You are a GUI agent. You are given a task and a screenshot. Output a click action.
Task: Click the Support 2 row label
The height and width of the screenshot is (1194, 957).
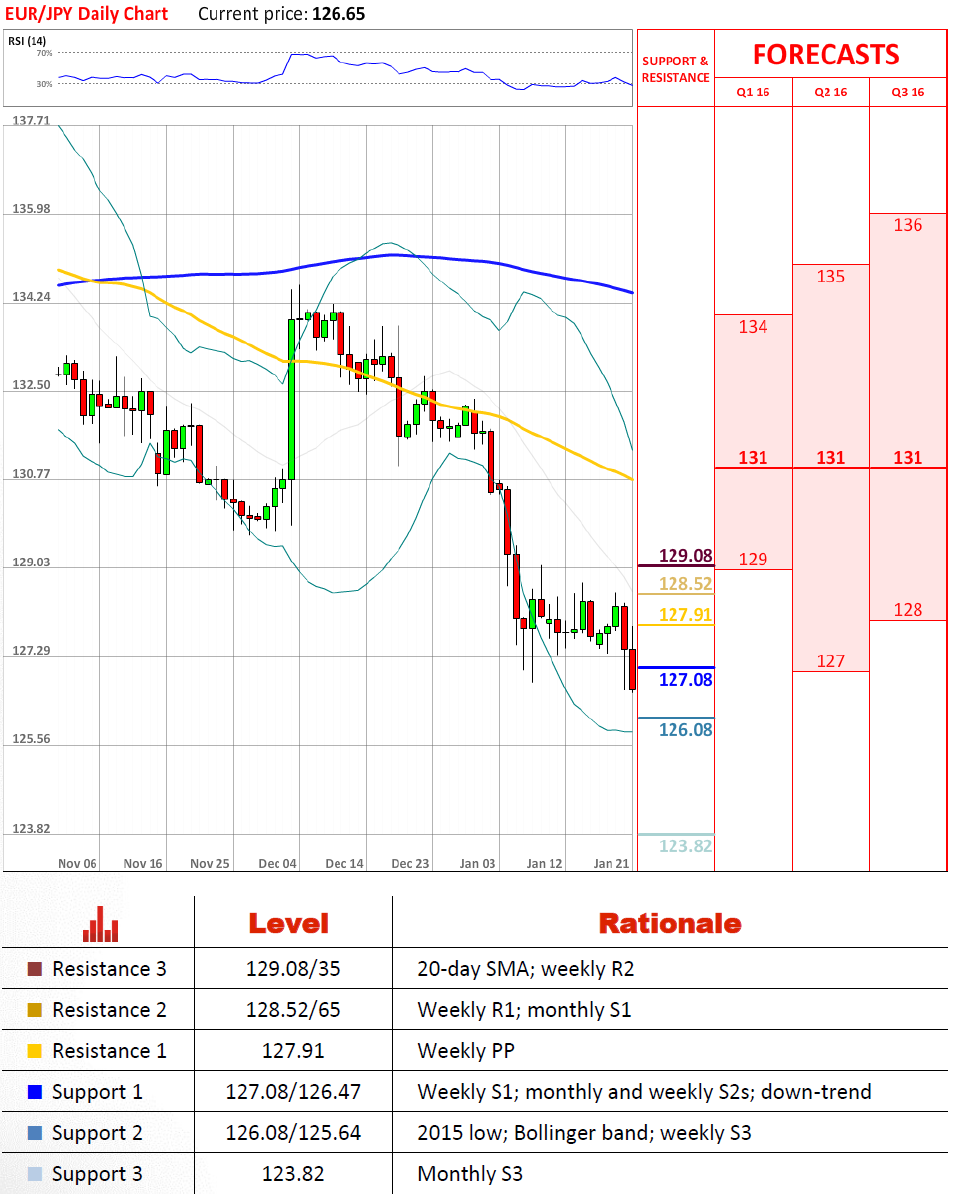click(x=97, y=1133)
